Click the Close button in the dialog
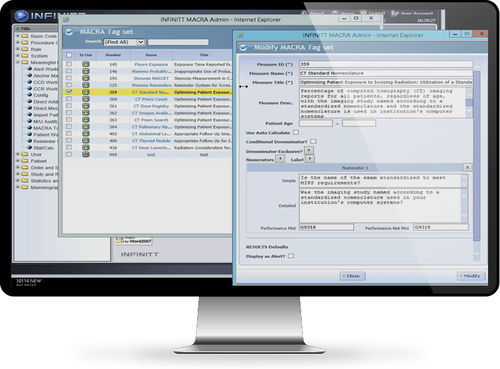Image resolution: width=500 pixels, height=369 pixels. pyautogui.click(x=352, y=276)
